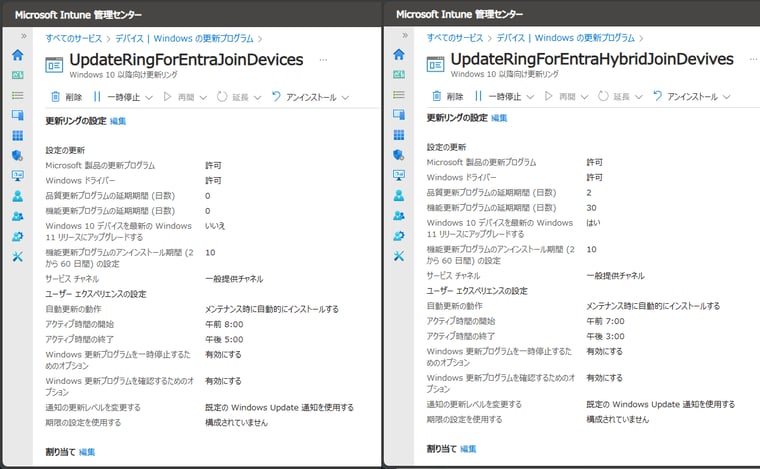Screen dimensions: 760x469
Task: Open Reports monitor icon in left sidebar
Action: point(17,175)
